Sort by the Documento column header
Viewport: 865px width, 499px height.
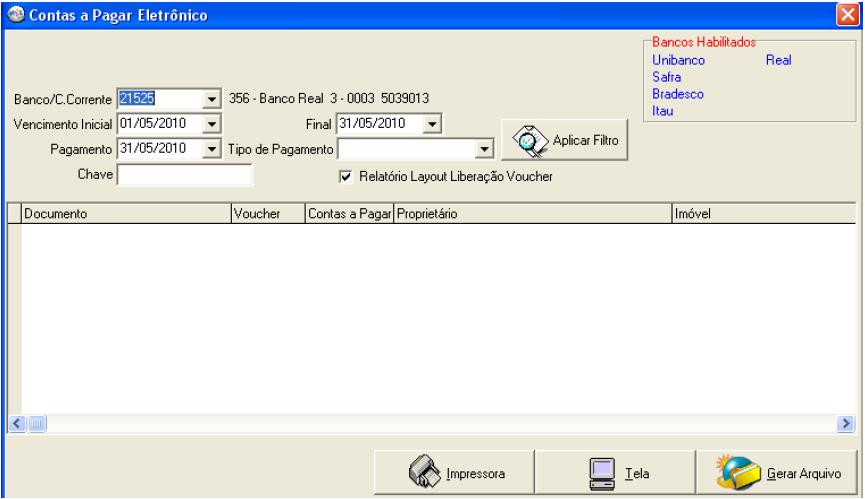click(125, 214)
